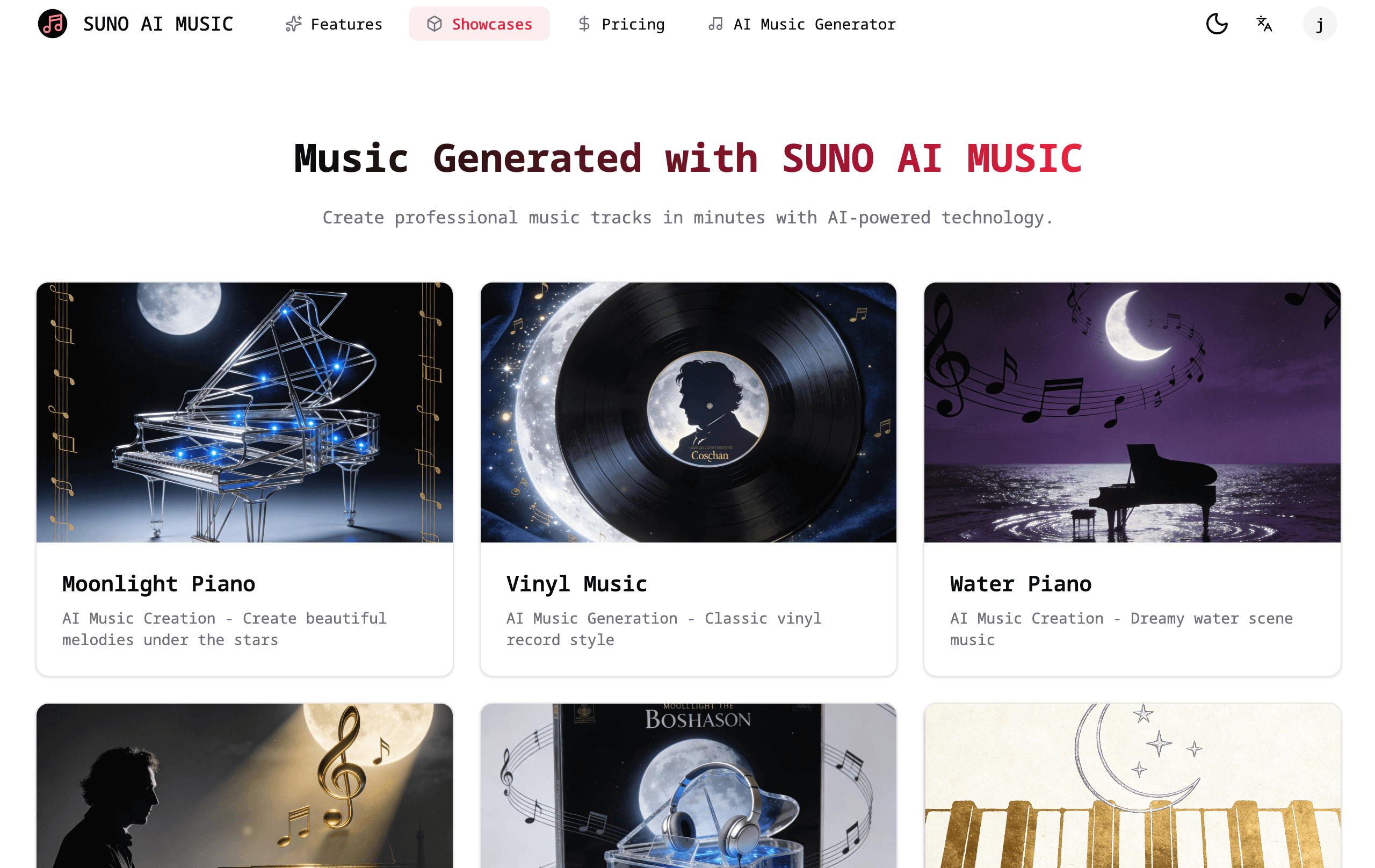Click the Vinyl Music card title
Image resolution: width=1375 pixels, height=868 pixels.
(577, 584)
